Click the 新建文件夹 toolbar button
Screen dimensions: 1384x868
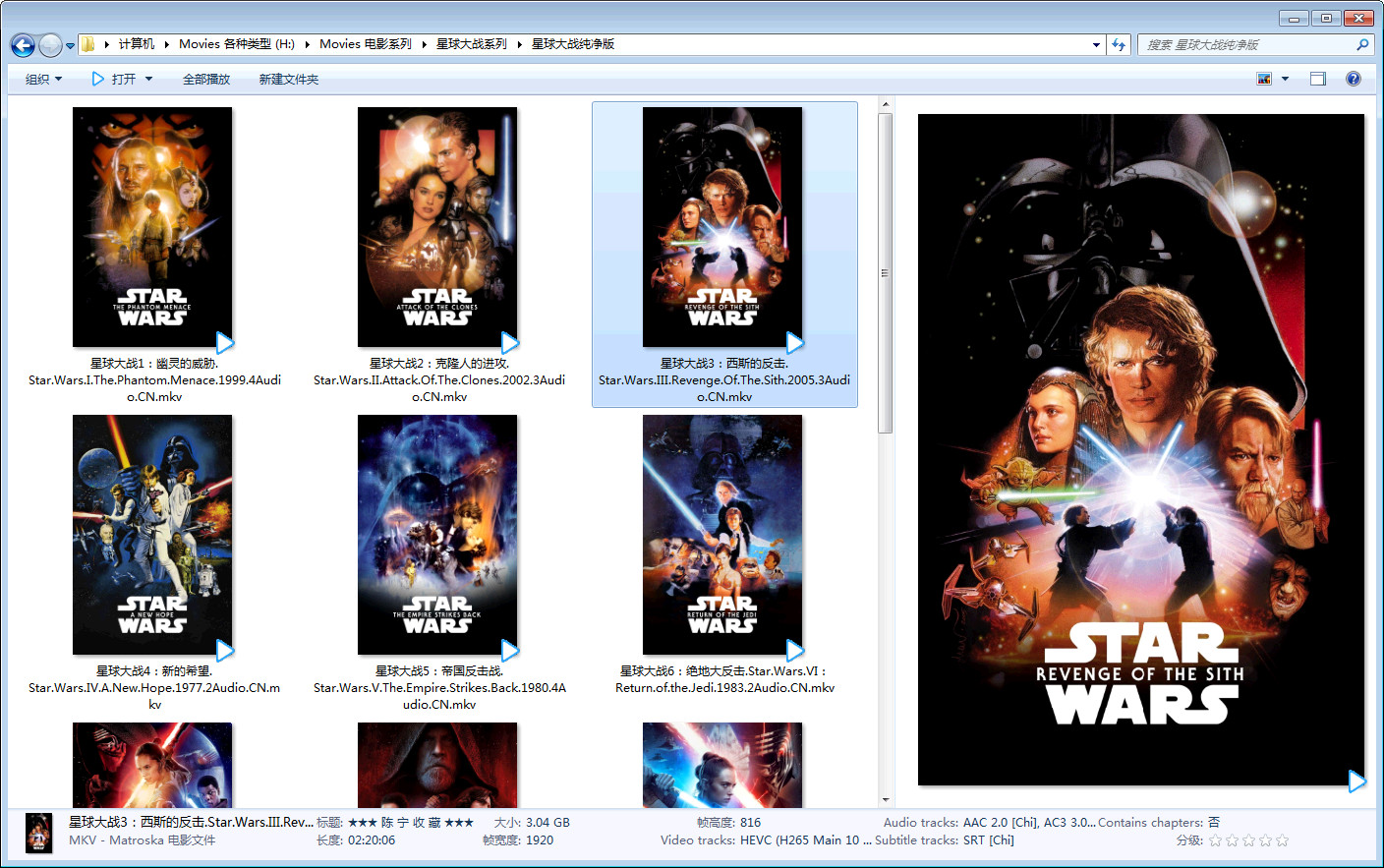[289, 79]
